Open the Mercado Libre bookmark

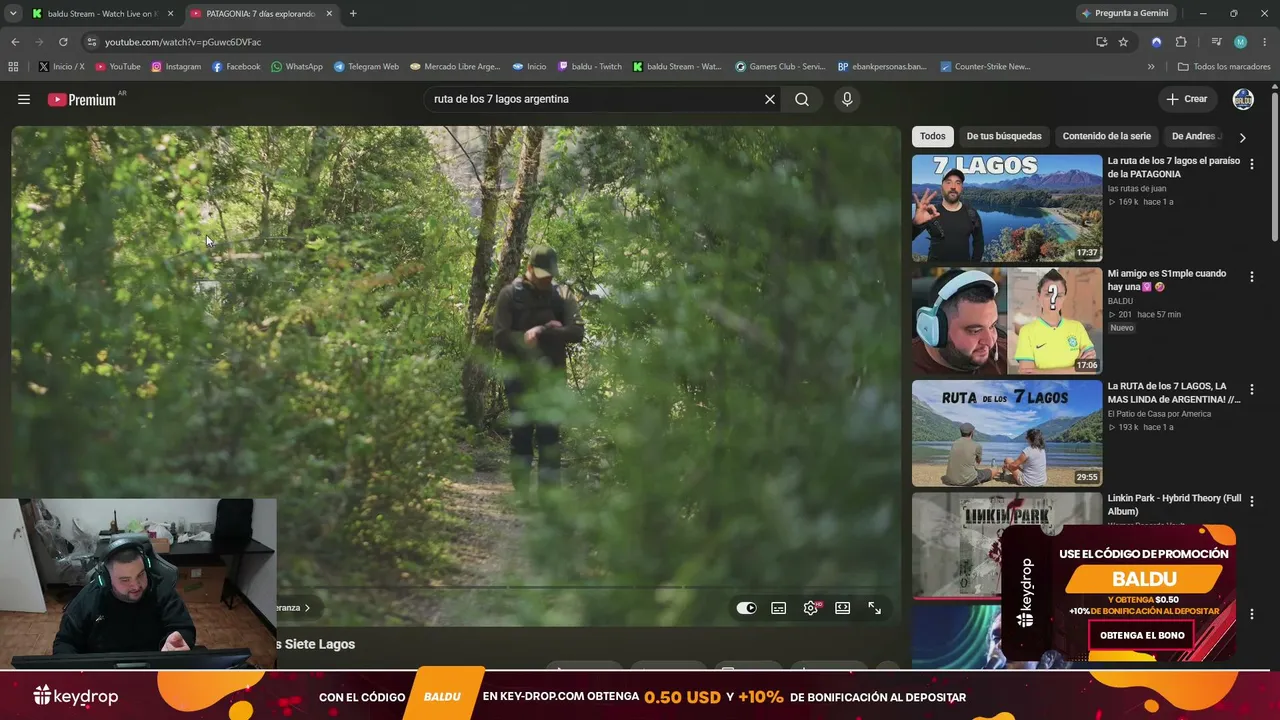coord(455,67)
